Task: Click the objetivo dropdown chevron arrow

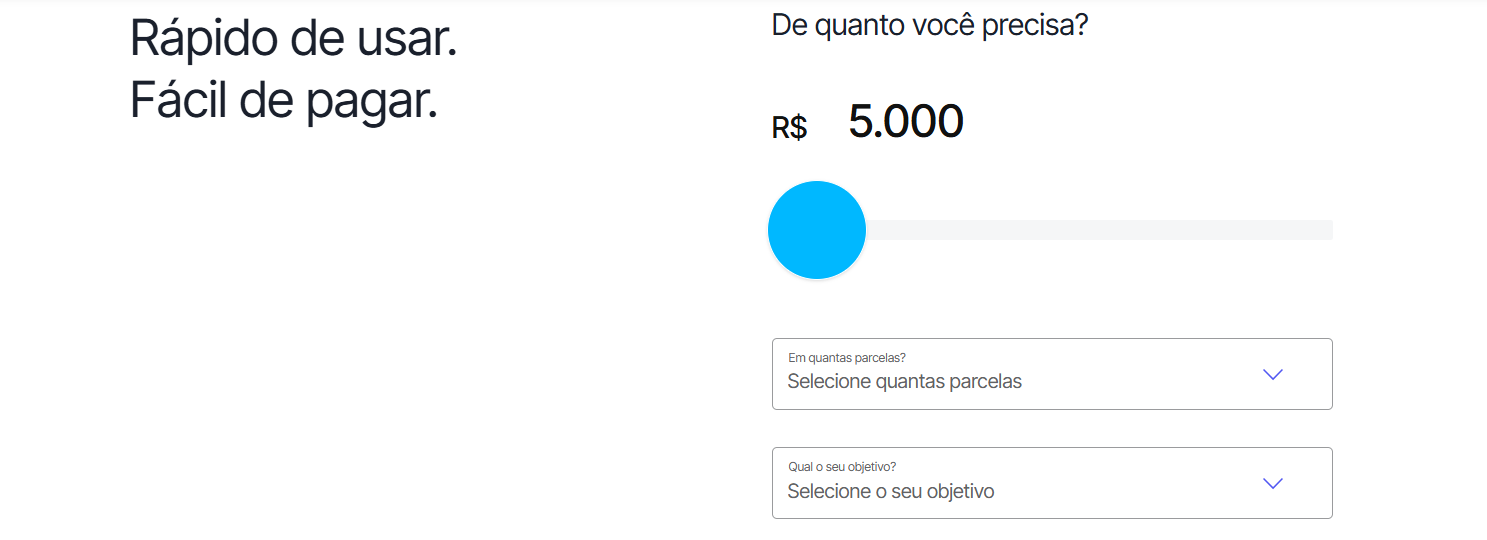Action: pyautogui.click(x=1272, y=483)
